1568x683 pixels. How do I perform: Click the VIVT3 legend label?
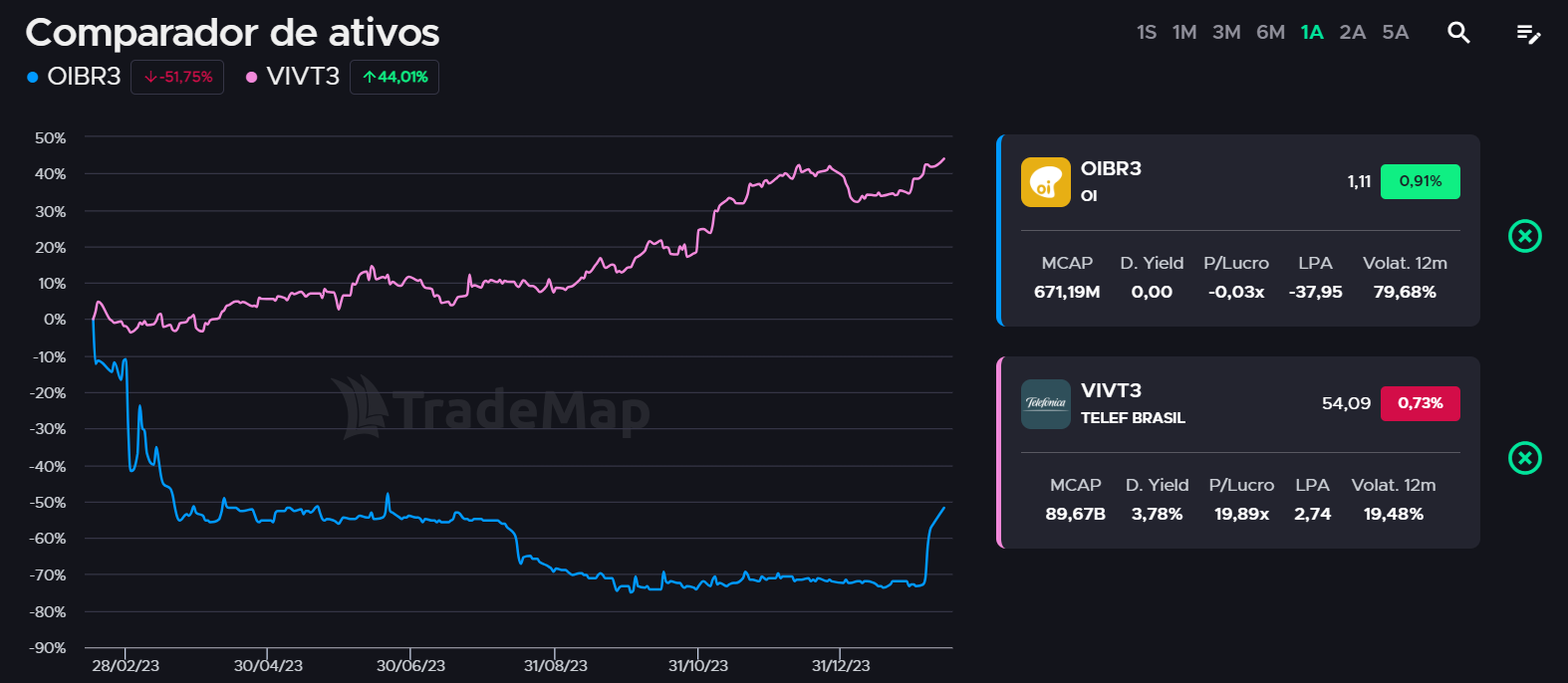tap(303, 77)
